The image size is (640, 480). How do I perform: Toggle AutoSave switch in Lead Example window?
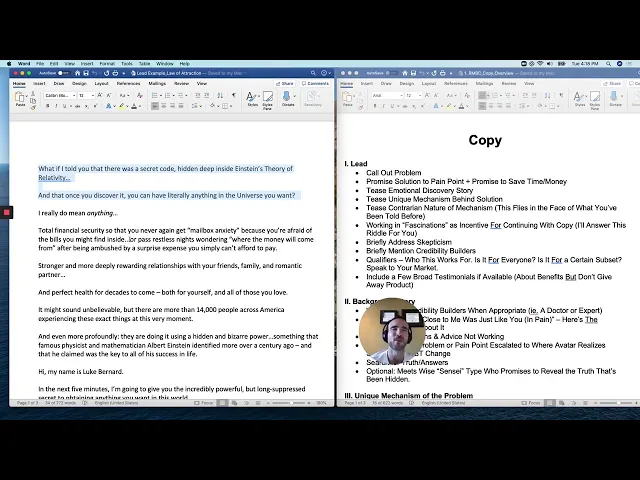tap(63, 73)
